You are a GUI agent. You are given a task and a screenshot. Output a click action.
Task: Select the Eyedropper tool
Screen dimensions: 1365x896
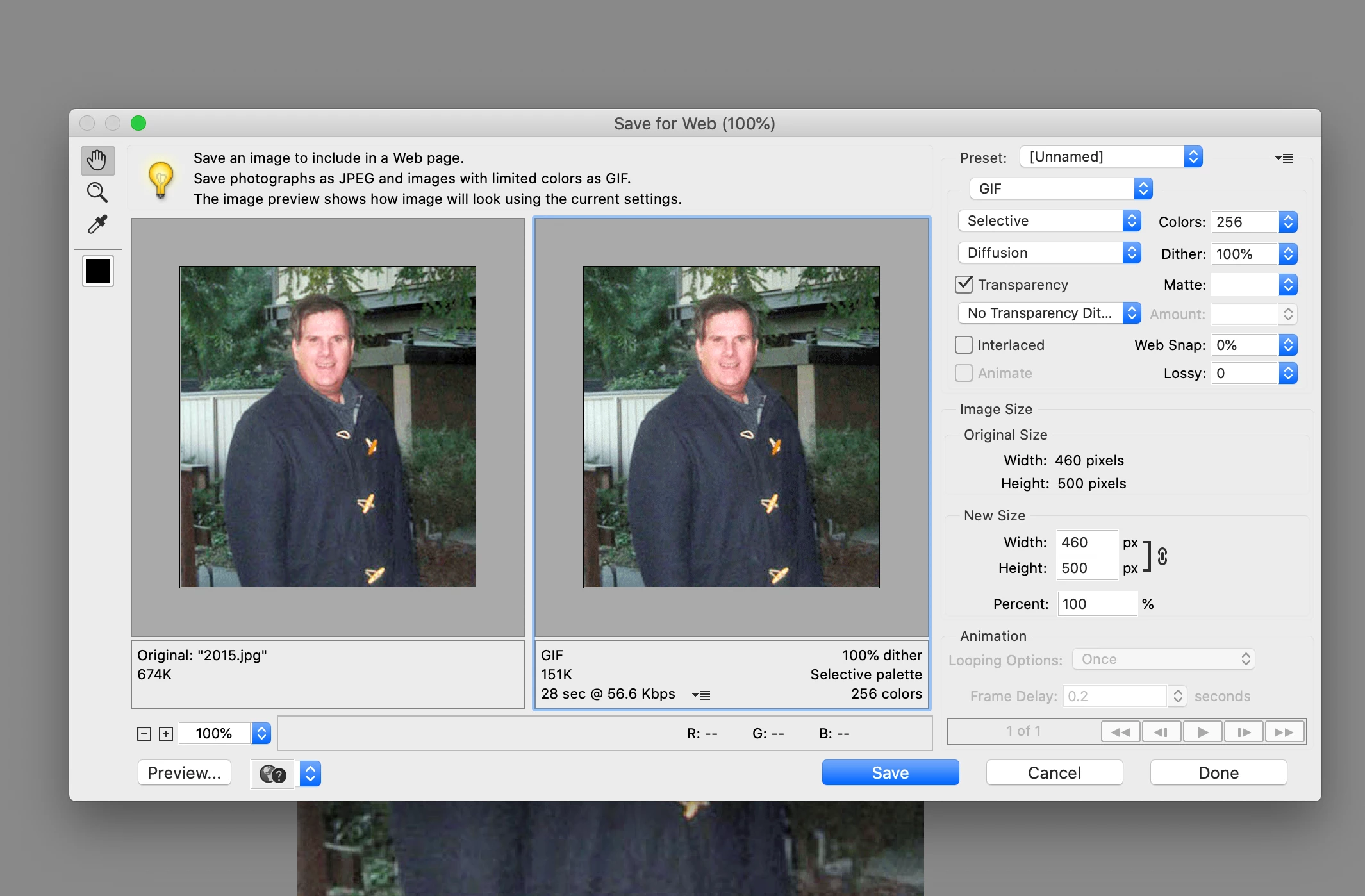pos(97,224)
